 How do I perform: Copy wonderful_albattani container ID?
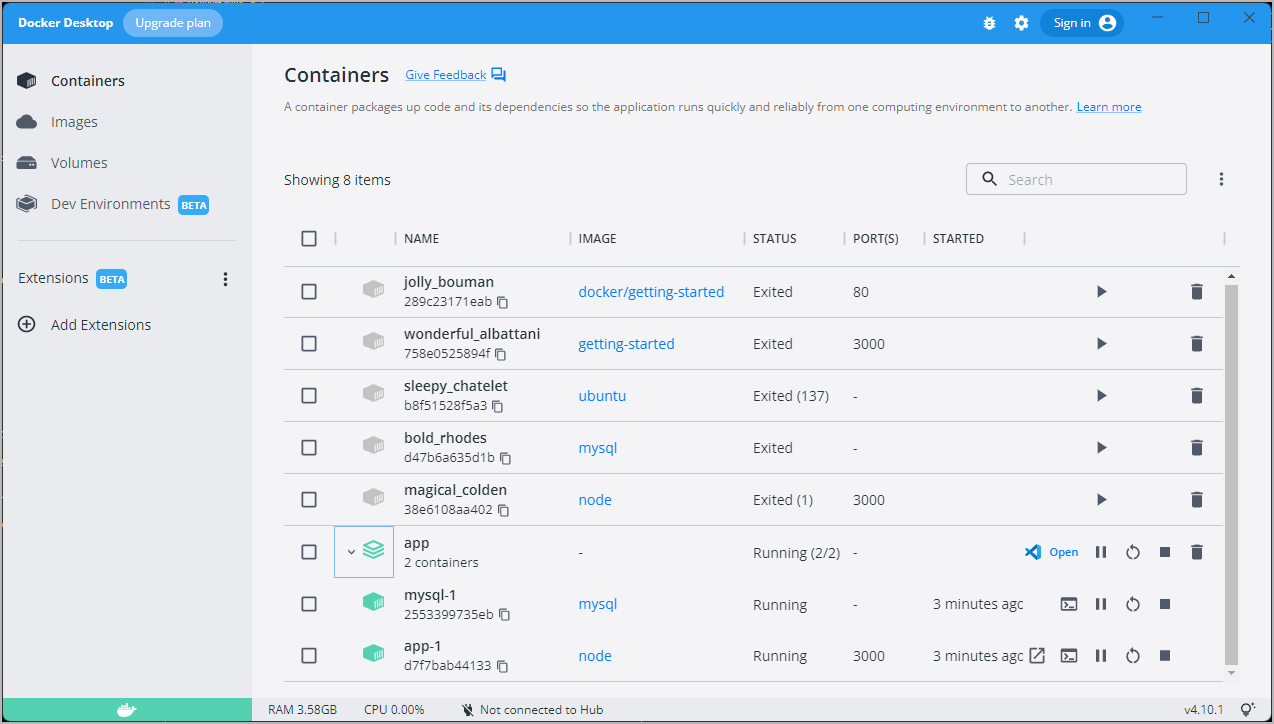501,354
